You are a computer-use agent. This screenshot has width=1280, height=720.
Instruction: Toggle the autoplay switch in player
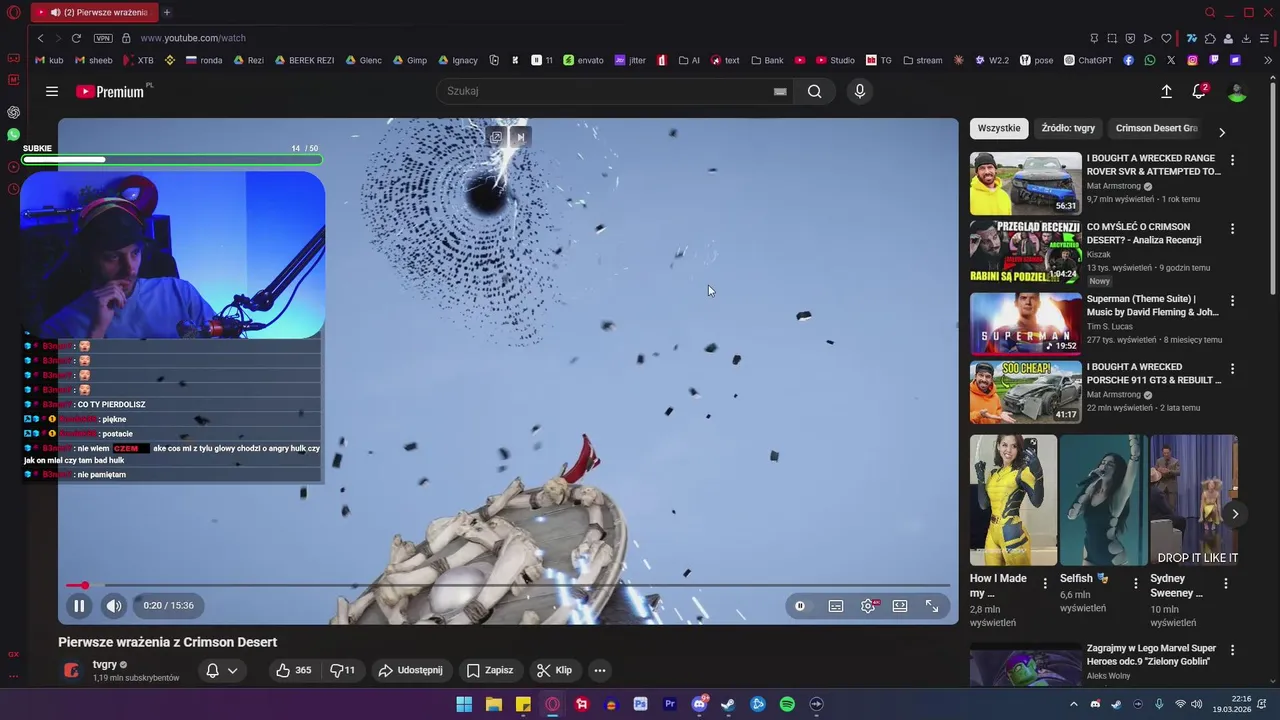pos(800,606)
